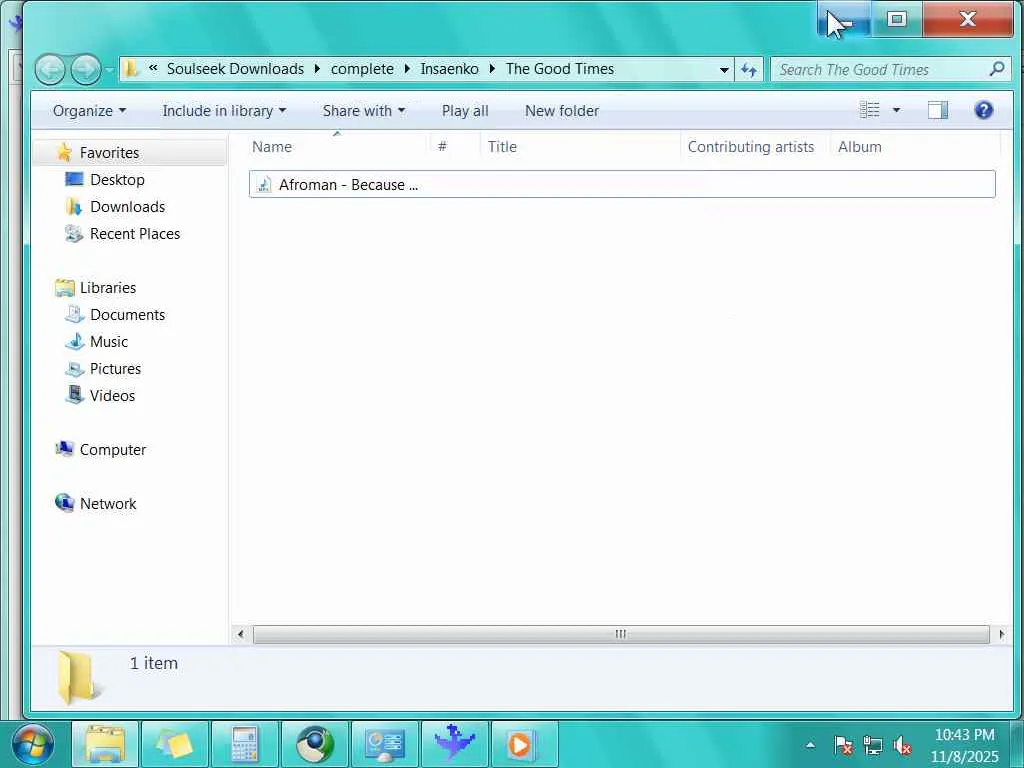Show hidden tray icons arrow
This screenshot has height=768, width=1024.
pos(810,745)
